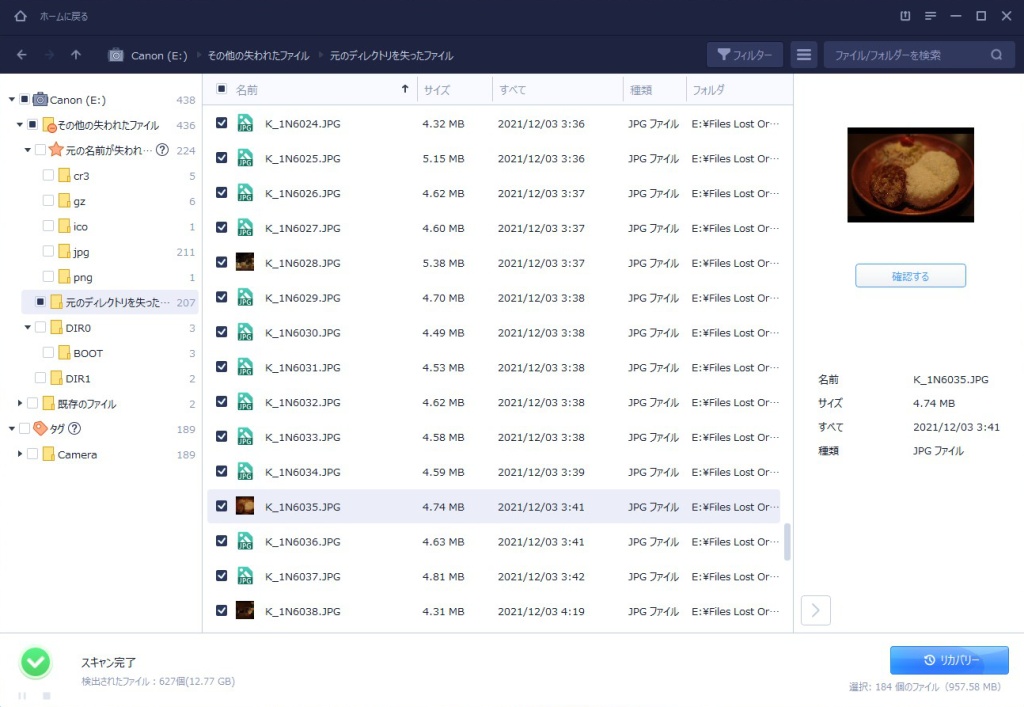The width and height of the screenshot is (1024, 707).
Task: Switch list view with hamburger icon
Action: [x=804, y=55]
